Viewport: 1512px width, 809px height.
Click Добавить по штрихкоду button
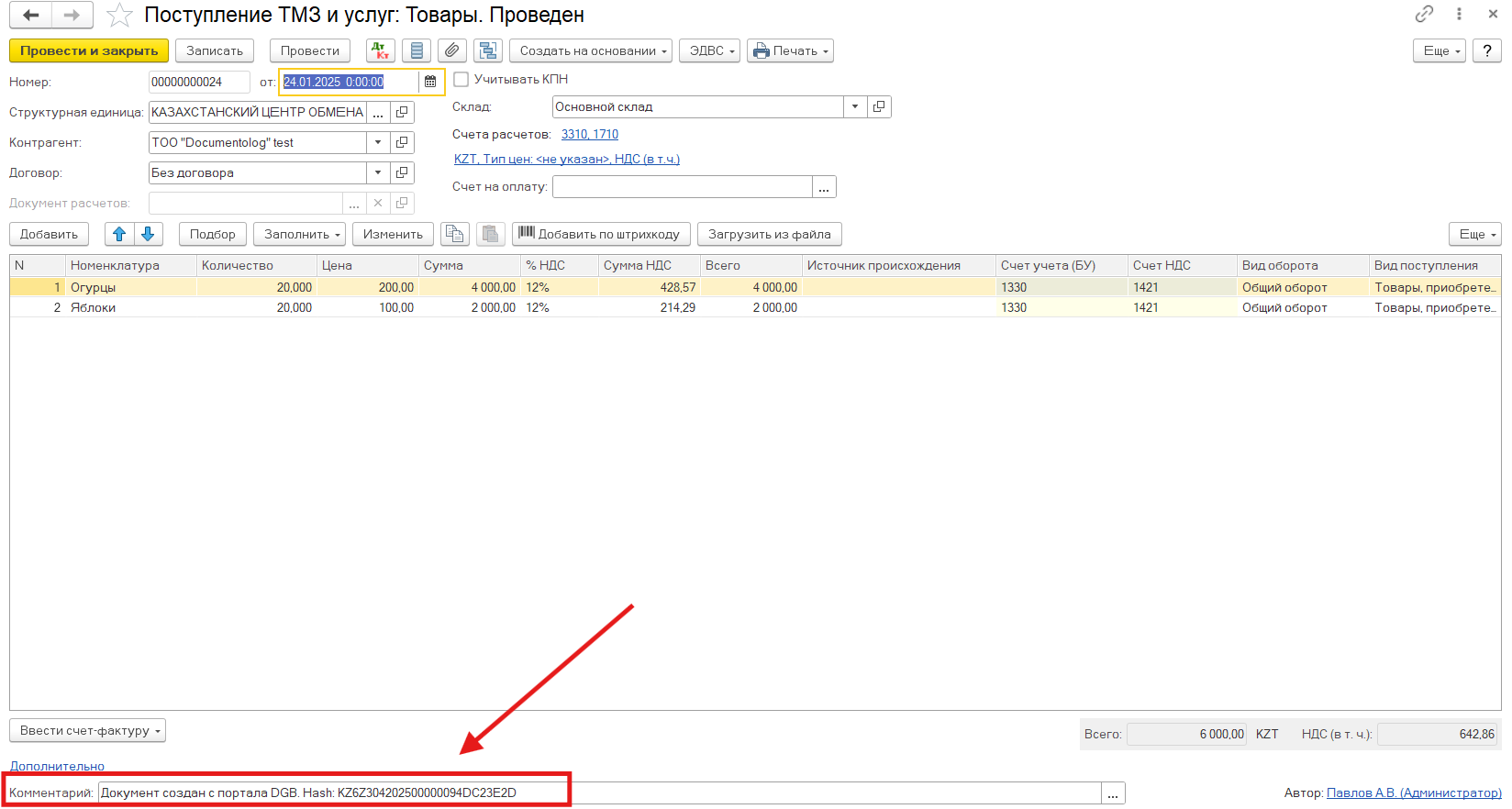pyautogui.click(x=601, y=234)
